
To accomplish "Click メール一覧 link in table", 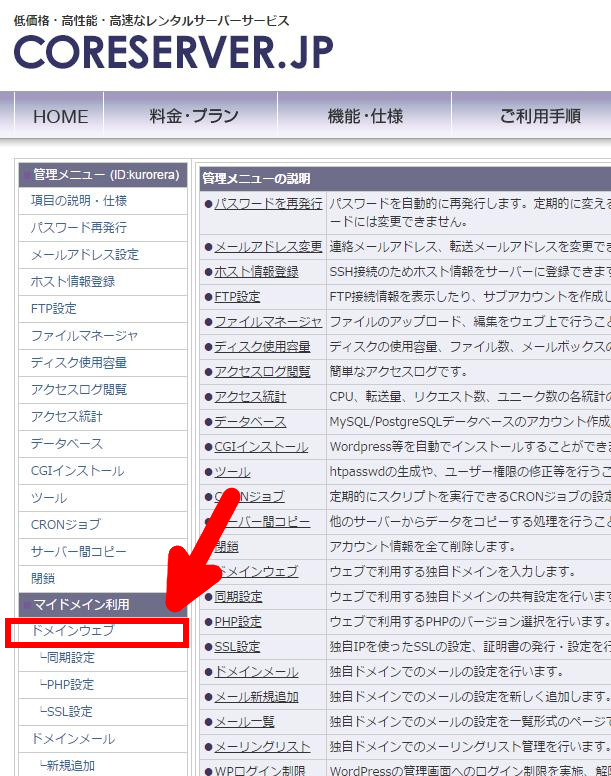I will 244,722.
